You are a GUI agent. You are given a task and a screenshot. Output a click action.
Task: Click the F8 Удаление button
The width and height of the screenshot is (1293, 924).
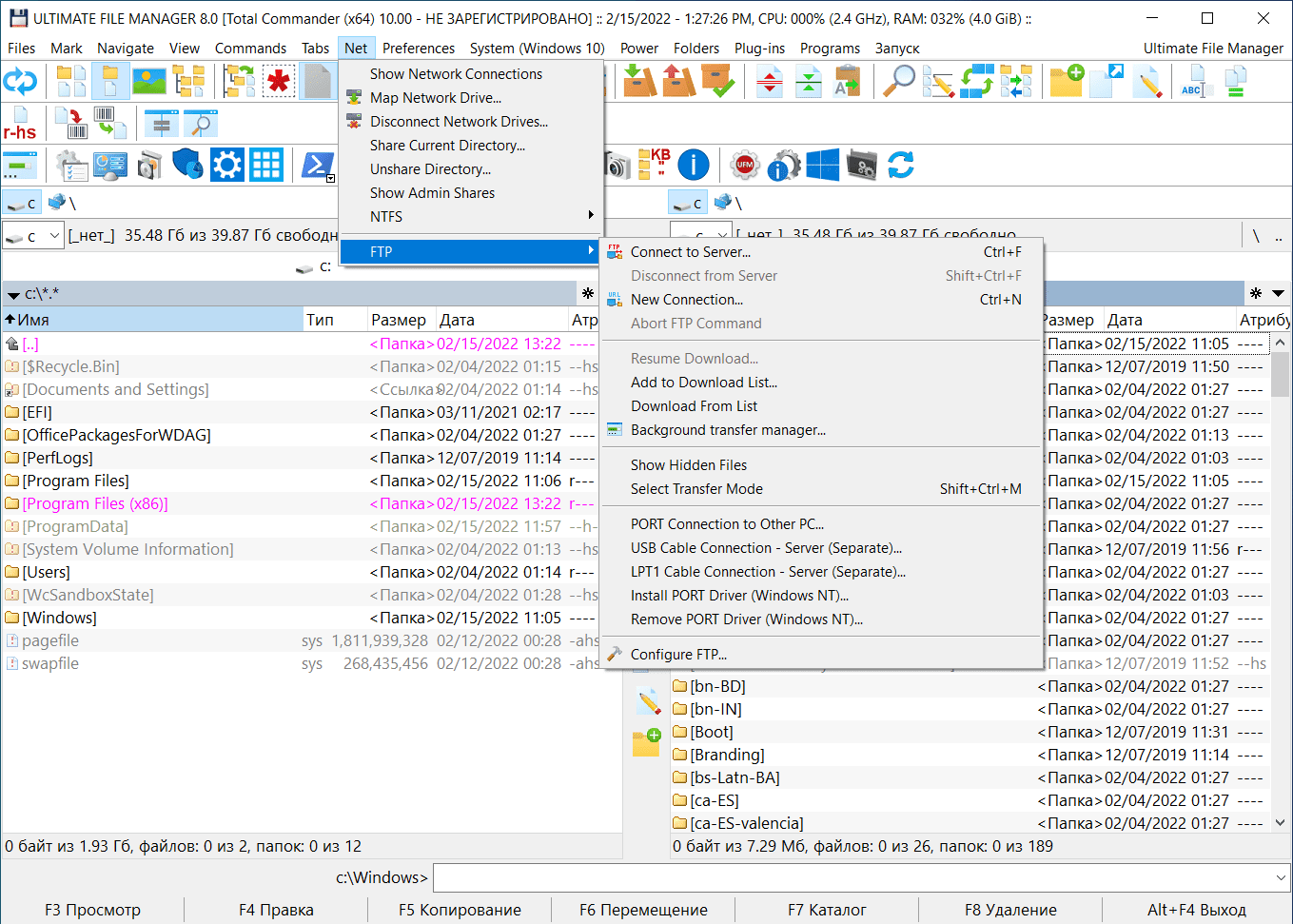(x=1010, y=910)
